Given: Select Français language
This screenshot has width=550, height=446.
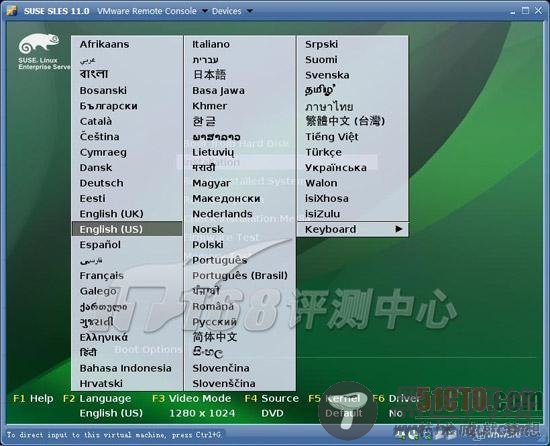Looking at the screenshot, I should coord(102,276).
